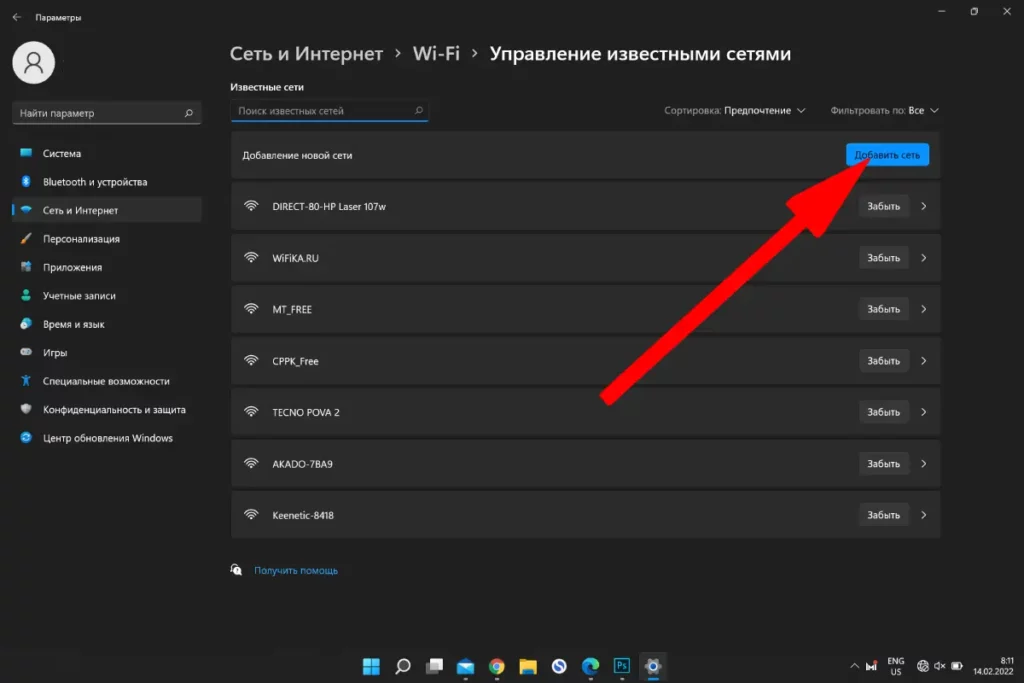
Task: Expand CPPK_Free details chevron
Action: 923,360
